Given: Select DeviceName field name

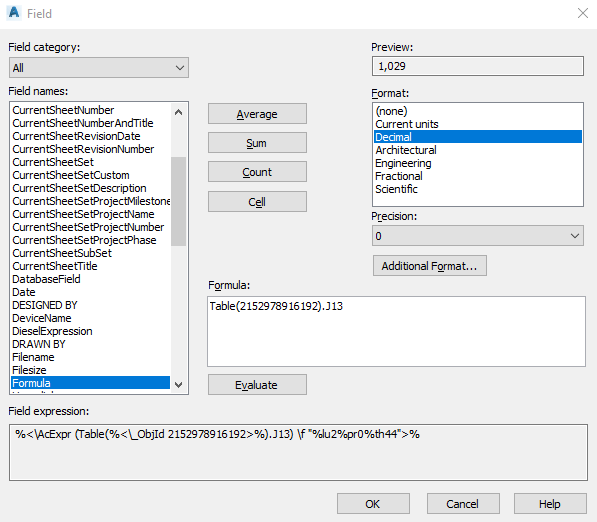Looking at the screenshot, I should 91,318.
